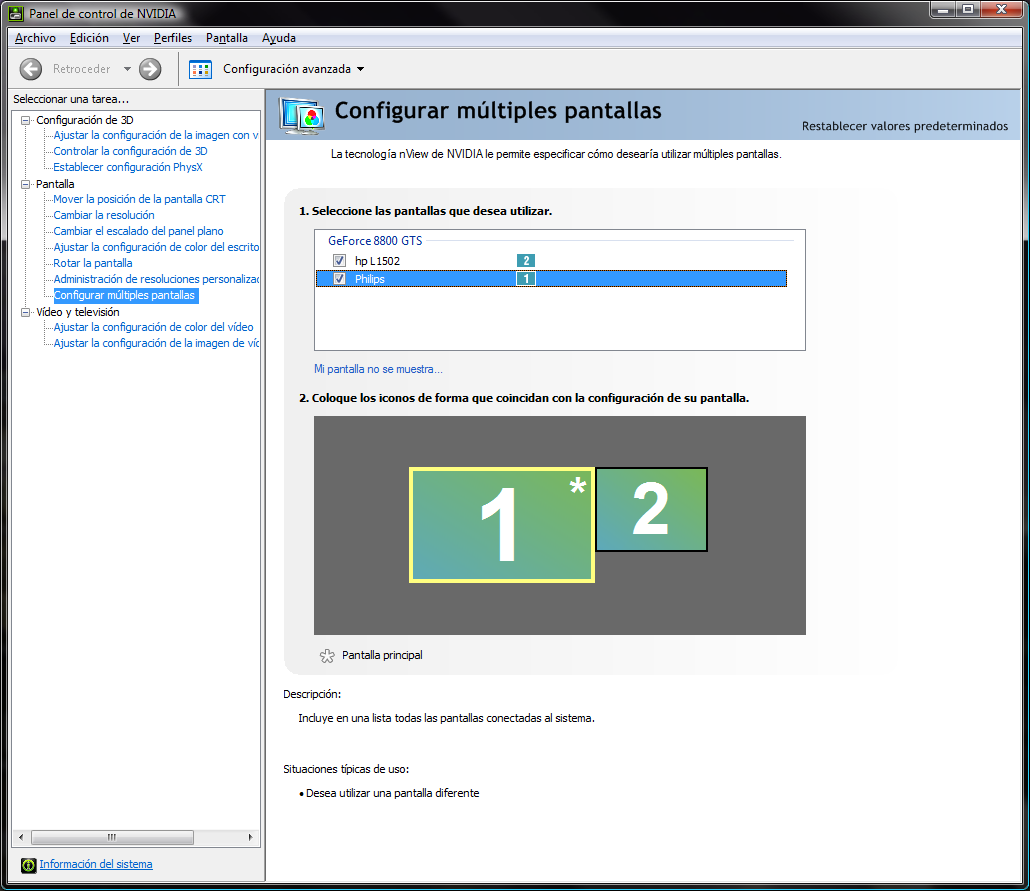Image resolution: width=1030 pixels, height=891 pixels.
Task: Open the back history dropdown arrow
Action: [x=127, y=69]
